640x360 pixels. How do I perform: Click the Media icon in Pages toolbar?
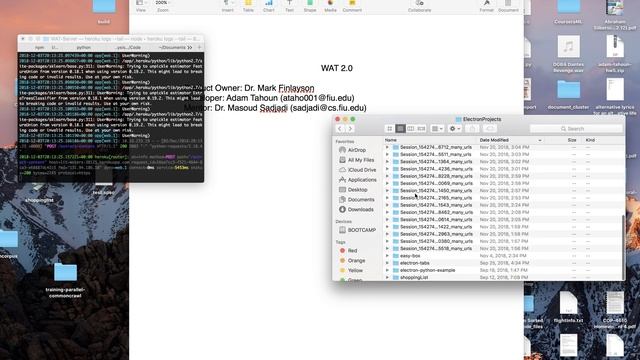(330, 6)
